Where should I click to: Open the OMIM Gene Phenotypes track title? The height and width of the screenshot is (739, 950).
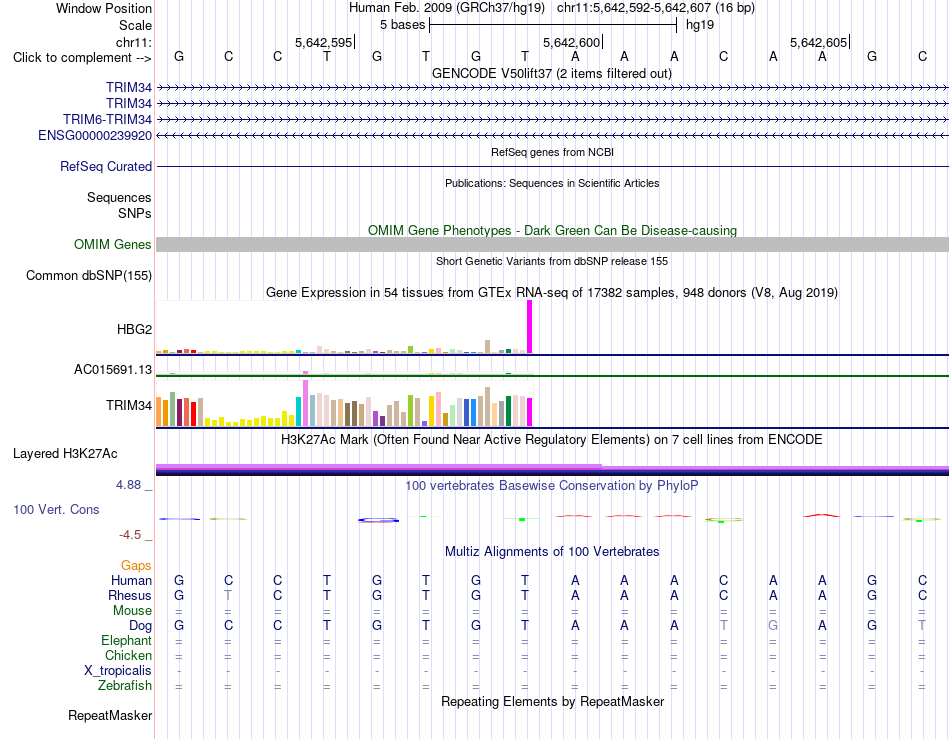[552, 230]
